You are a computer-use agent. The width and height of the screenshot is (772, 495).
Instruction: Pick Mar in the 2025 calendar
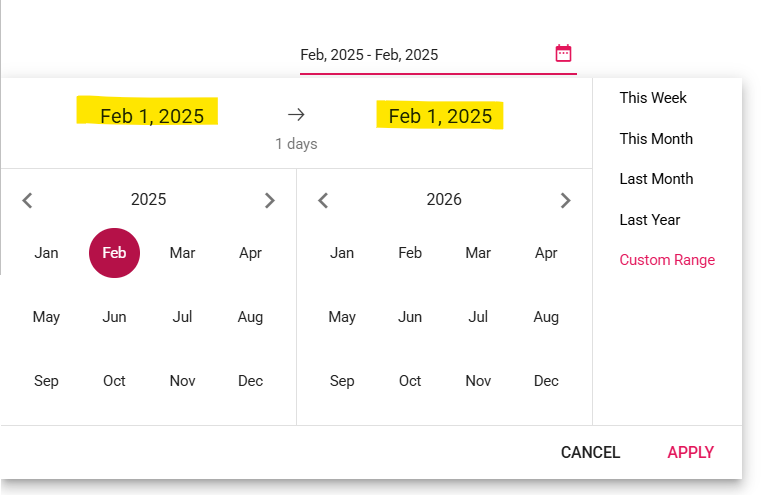(182, 253)
